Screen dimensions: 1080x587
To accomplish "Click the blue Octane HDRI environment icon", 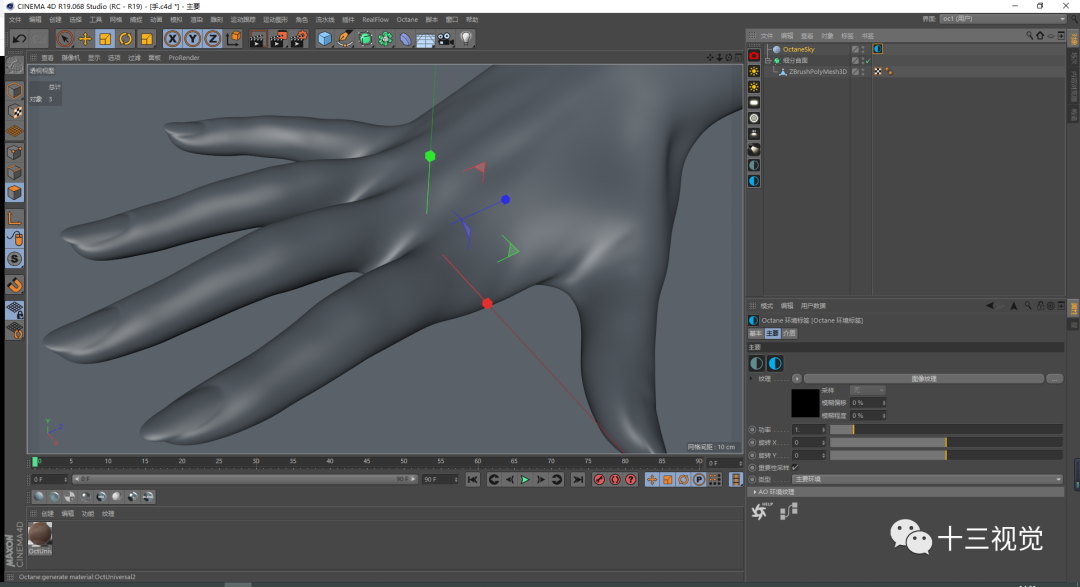I will (x=754, y=181).
